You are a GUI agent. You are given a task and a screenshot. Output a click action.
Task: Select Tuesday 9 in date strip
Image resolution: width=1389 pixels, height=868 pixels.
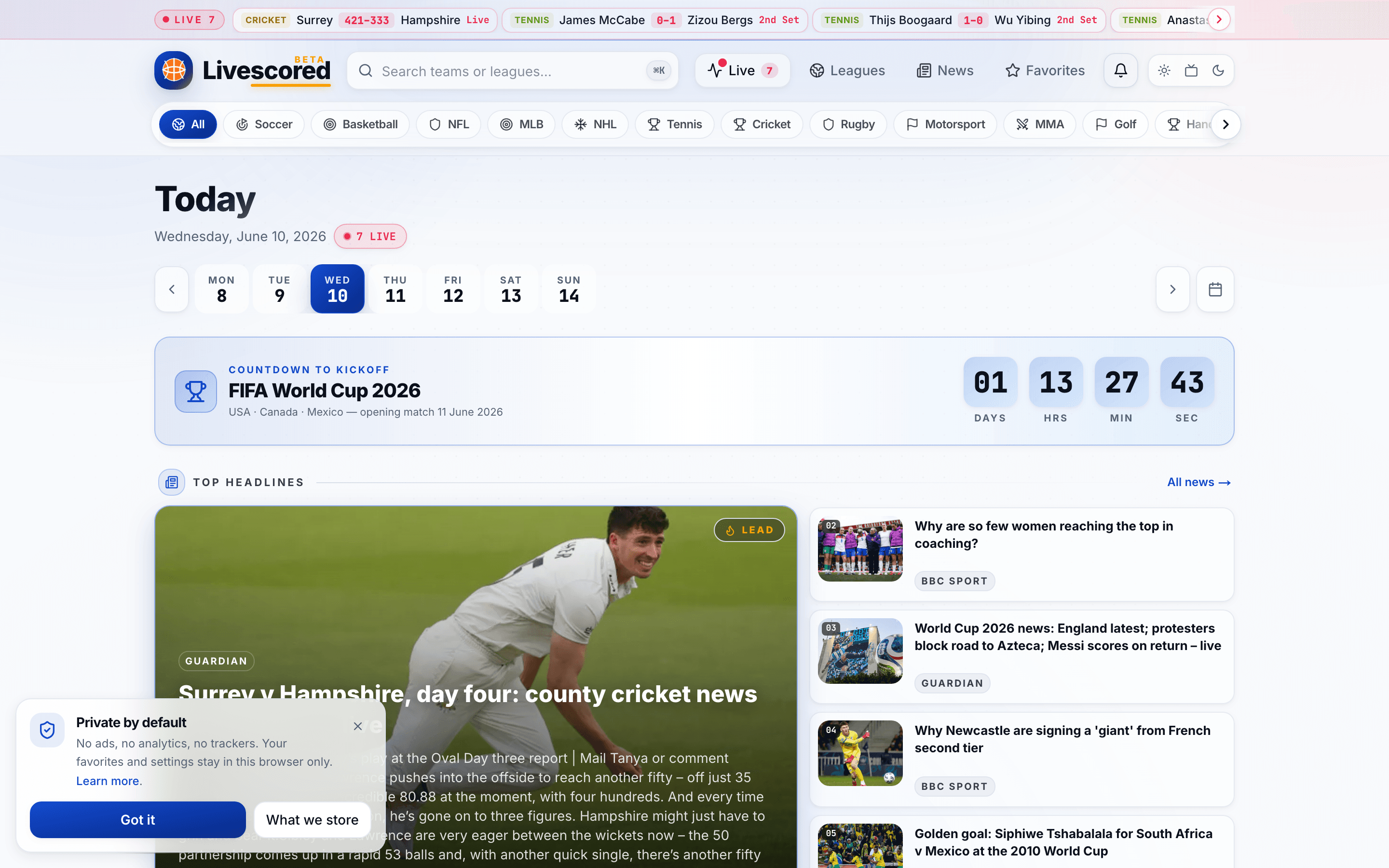[x=280, y=289]
